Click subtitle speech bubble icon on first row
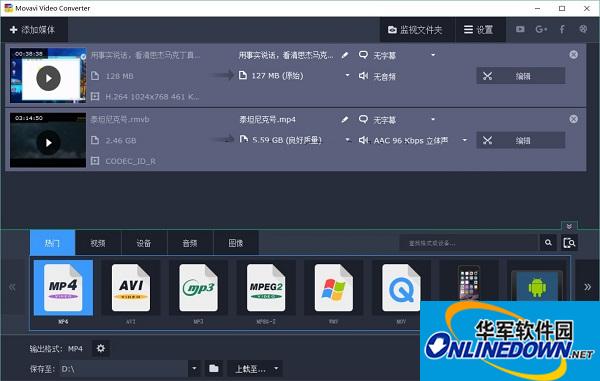Viewport: 600px width, 381px height. pos(363,55)
